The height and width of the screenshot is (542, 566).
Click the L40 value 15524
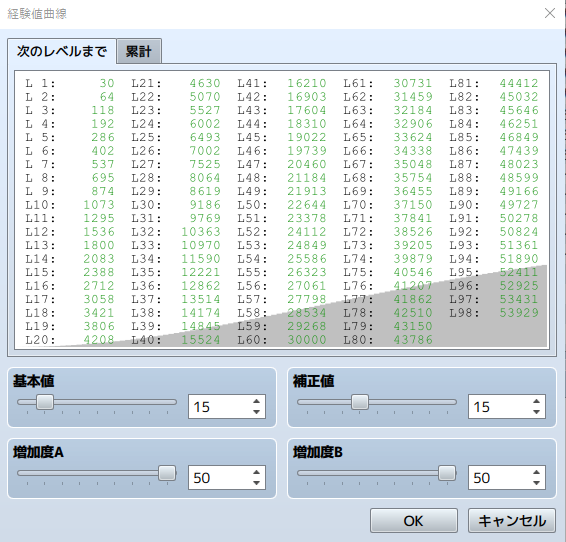pyautogui.click(x=201, y=340)
